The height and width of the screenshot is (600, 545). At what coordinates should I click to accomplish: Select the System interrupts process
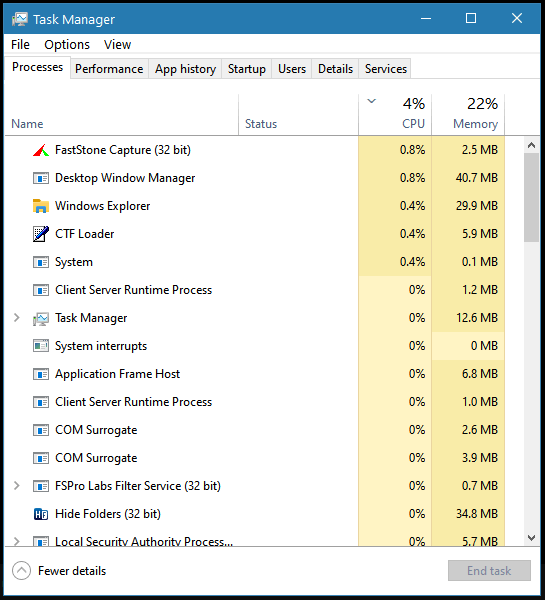coord(255,346)
